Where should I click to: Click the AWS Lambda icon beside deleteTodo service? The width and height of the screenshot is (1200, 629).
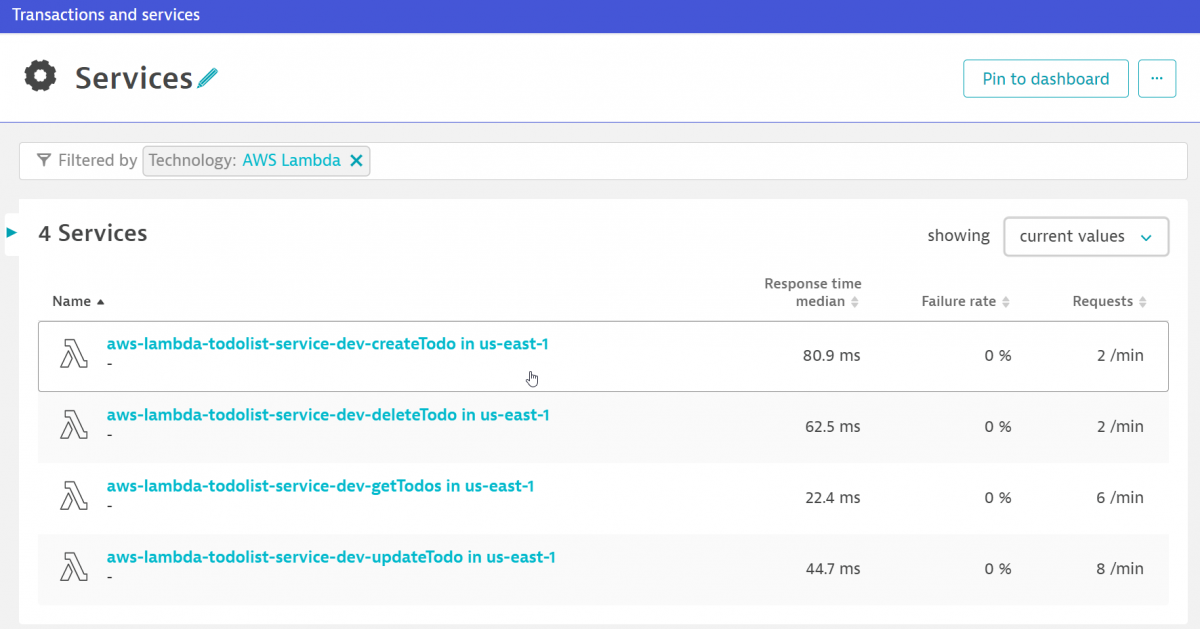[x=73, y=426]
